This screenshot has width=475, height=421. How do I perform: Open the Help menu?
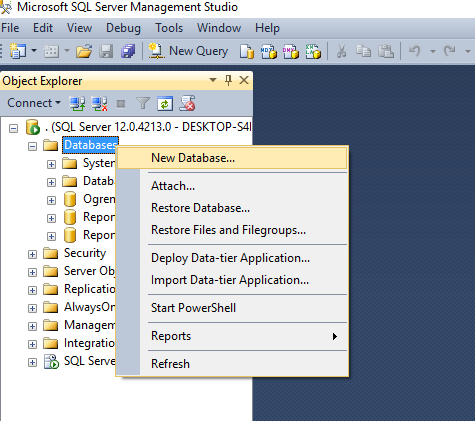(267, 28)
